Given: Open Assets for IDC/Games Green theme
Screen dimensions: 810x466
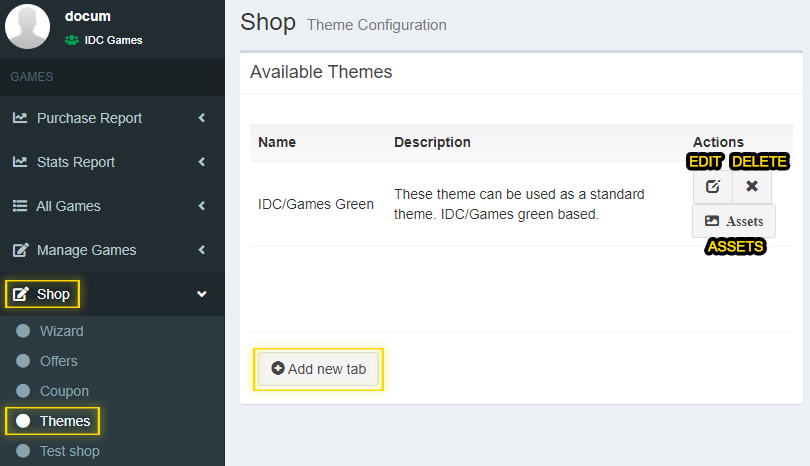Looking at the screenshot, I should (x=734, y=221).
